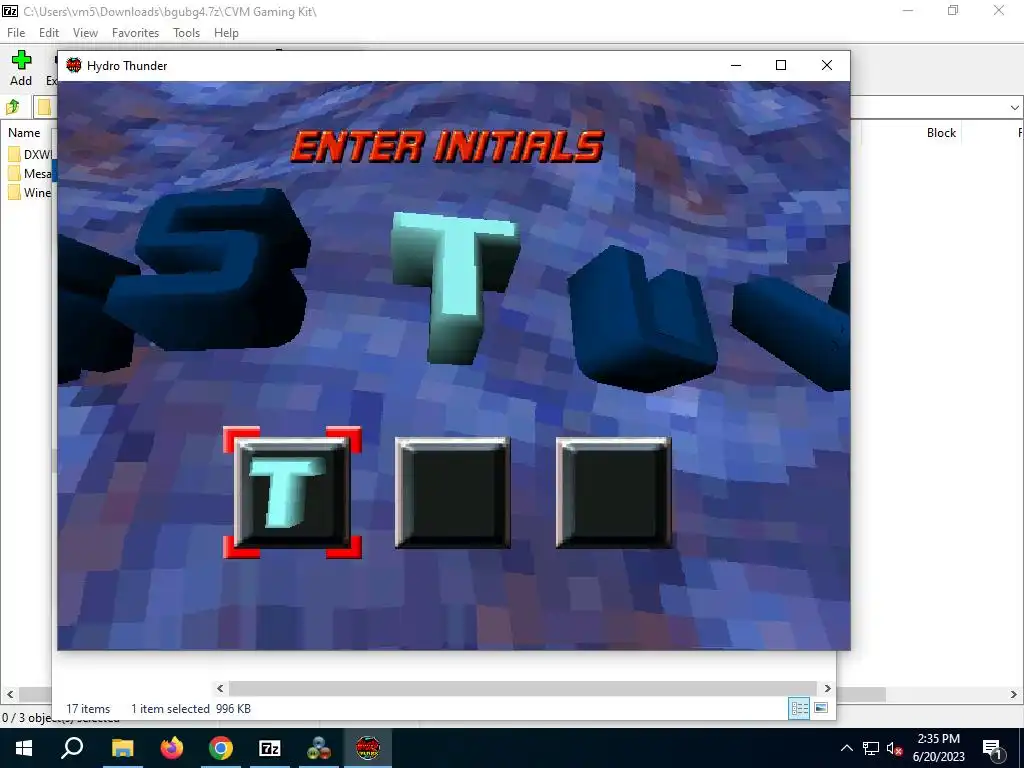Select the first initials slot showing T

[292, 493]
